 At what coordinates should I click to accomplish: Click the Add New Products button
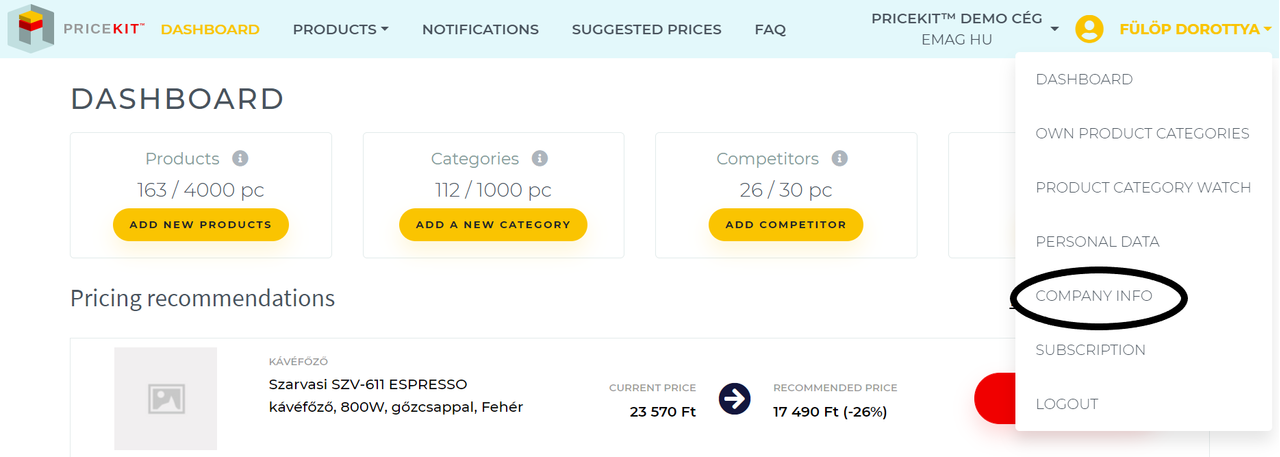(x=201, y=225)
